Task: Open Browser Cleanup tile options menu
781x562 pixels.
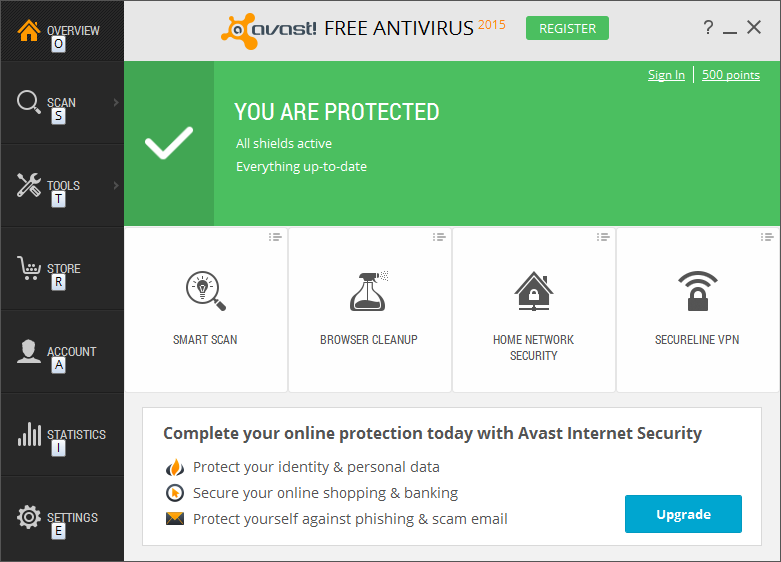Action: [x=438, y=237]
